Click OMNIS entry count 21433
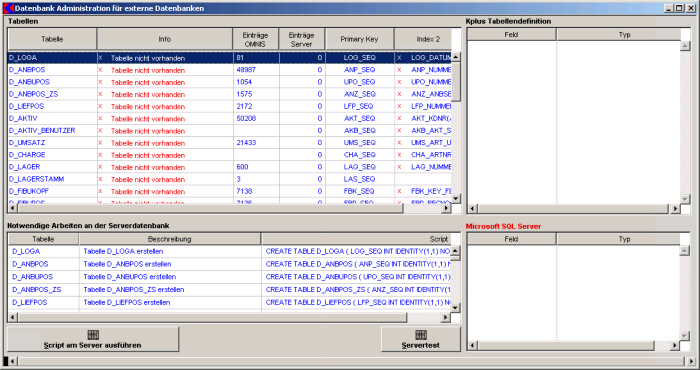This screenshot has height=370, width=700. click(x=246, y=142)
